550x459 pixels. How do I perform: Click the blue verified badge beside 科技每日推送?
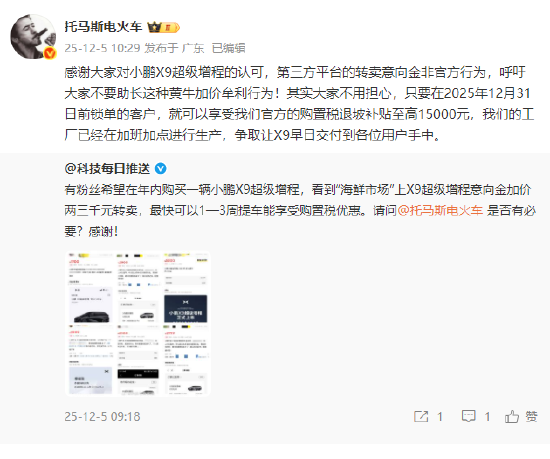click(161, 169)
